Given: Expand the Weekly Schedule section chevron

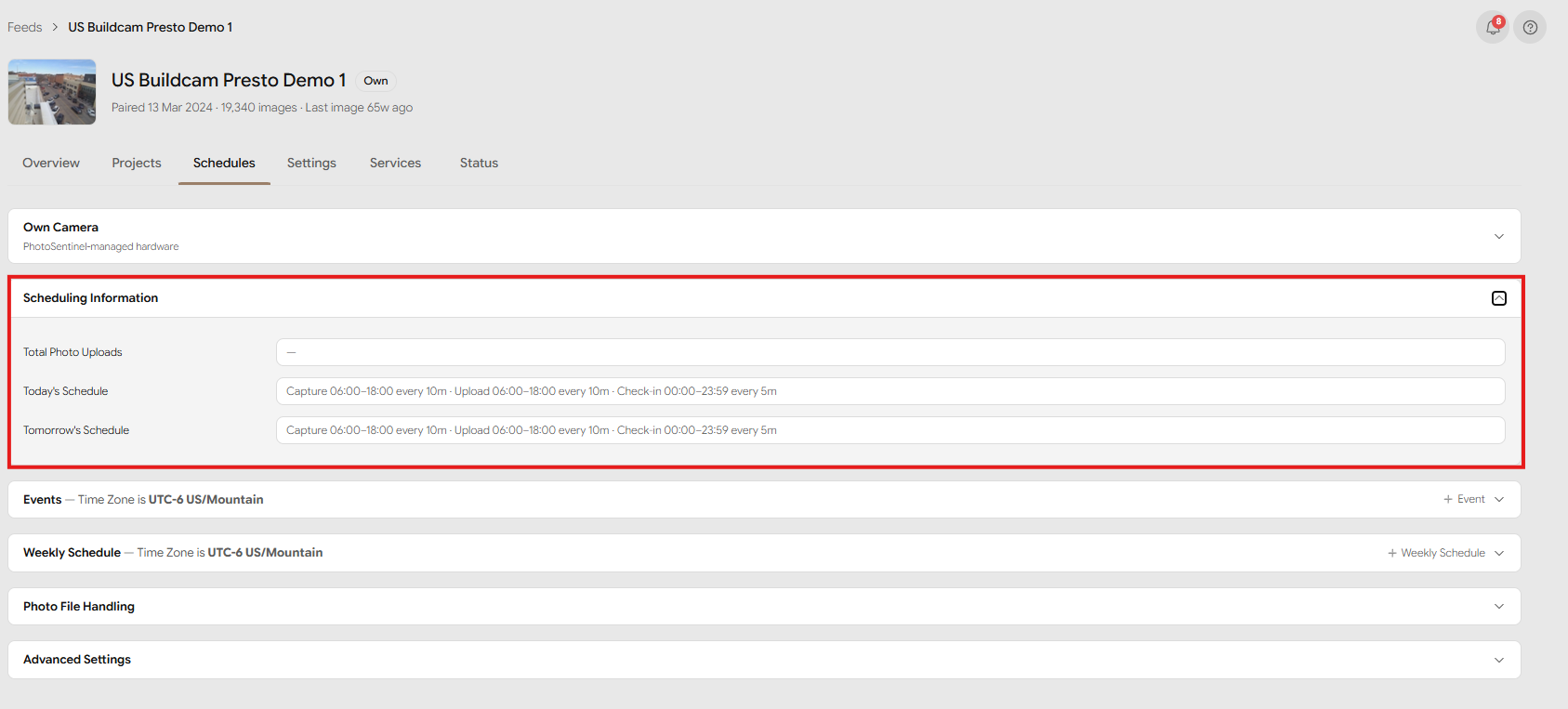Looking at the screenshot, I should point(1499,553).
